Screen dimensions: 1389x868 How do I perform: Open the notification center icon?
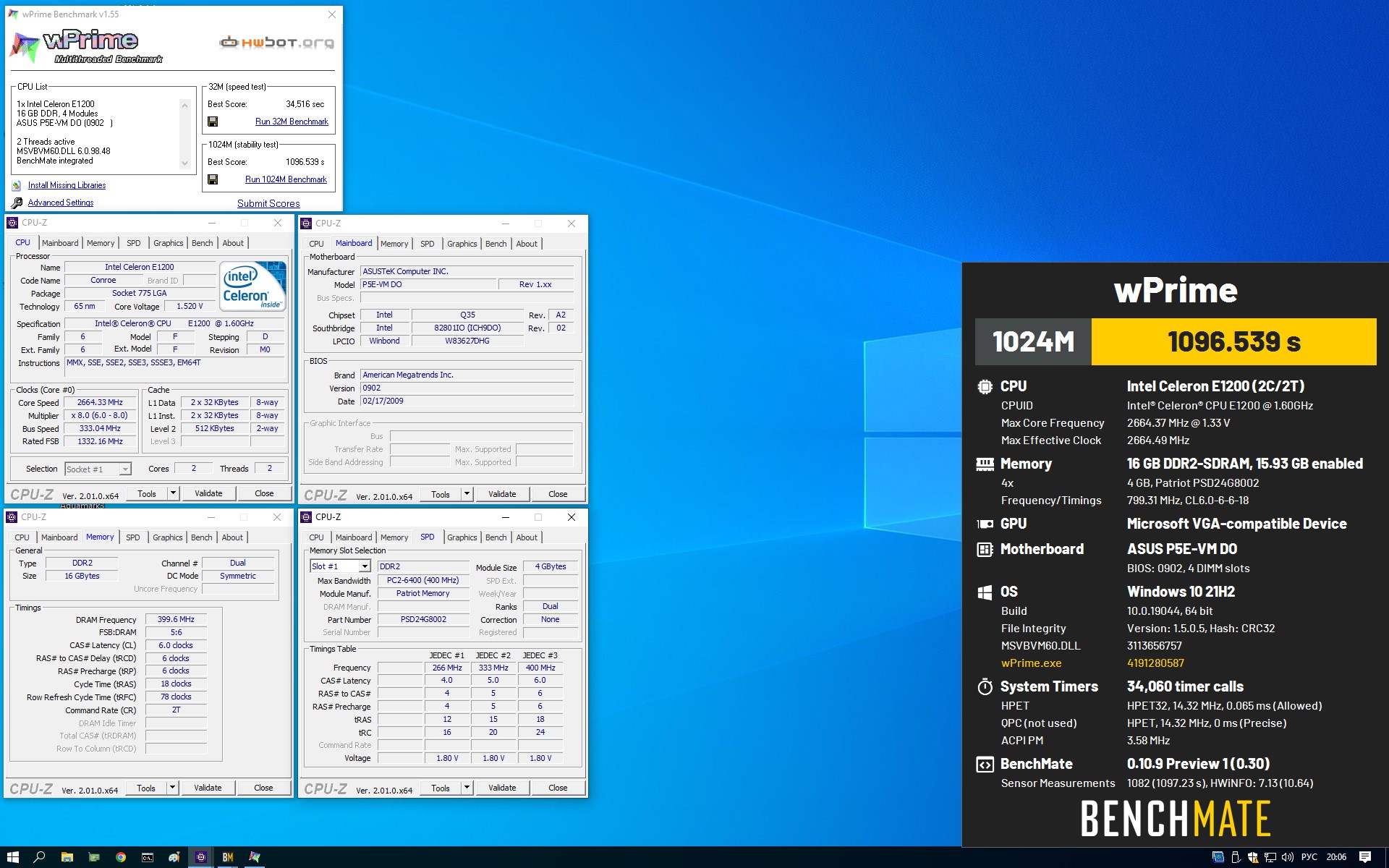click(x=1365, y=857)
